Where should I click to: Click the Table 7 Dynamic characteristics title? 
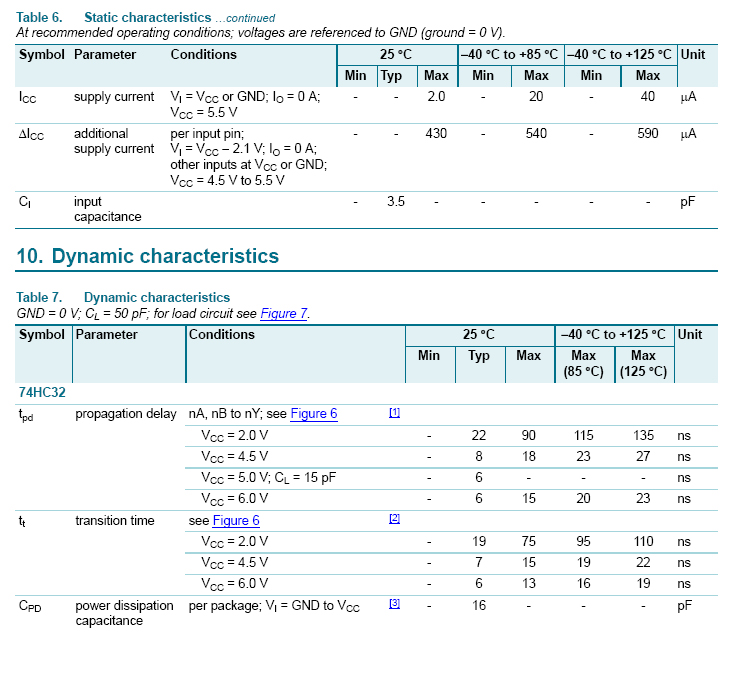(x=123, y=297)
